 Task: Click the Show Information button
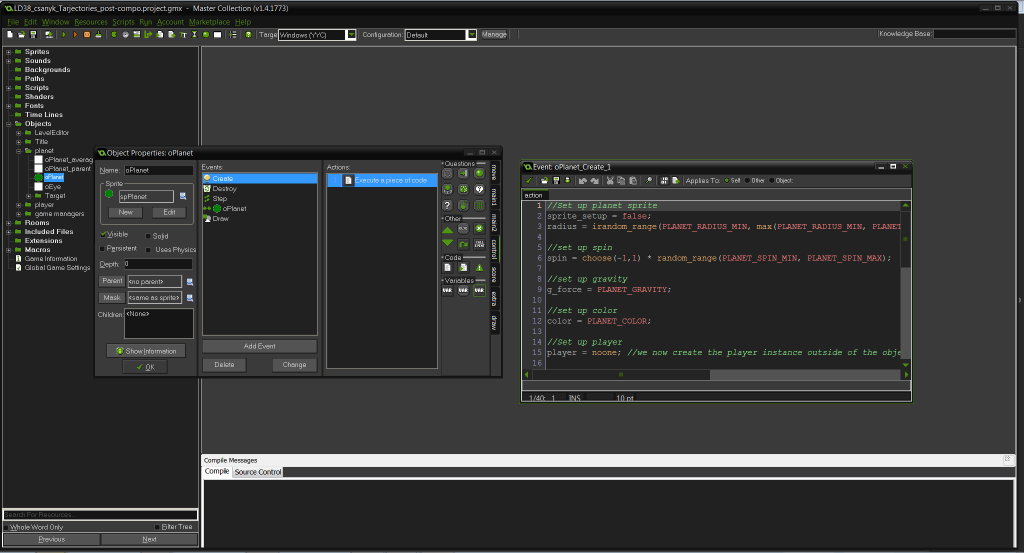146,351
